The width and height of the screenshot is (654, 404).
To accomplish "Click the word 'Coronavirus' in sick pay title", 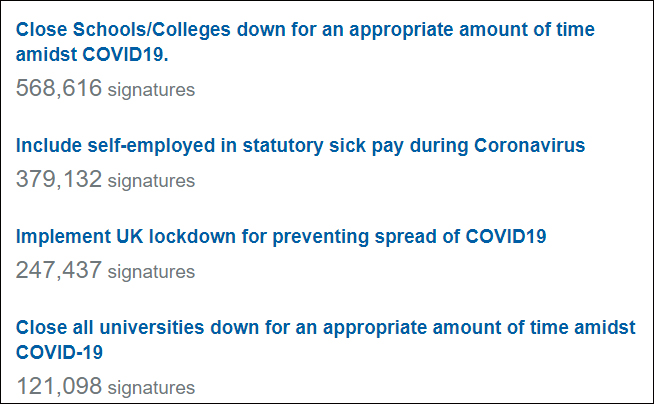I will 529,145.
